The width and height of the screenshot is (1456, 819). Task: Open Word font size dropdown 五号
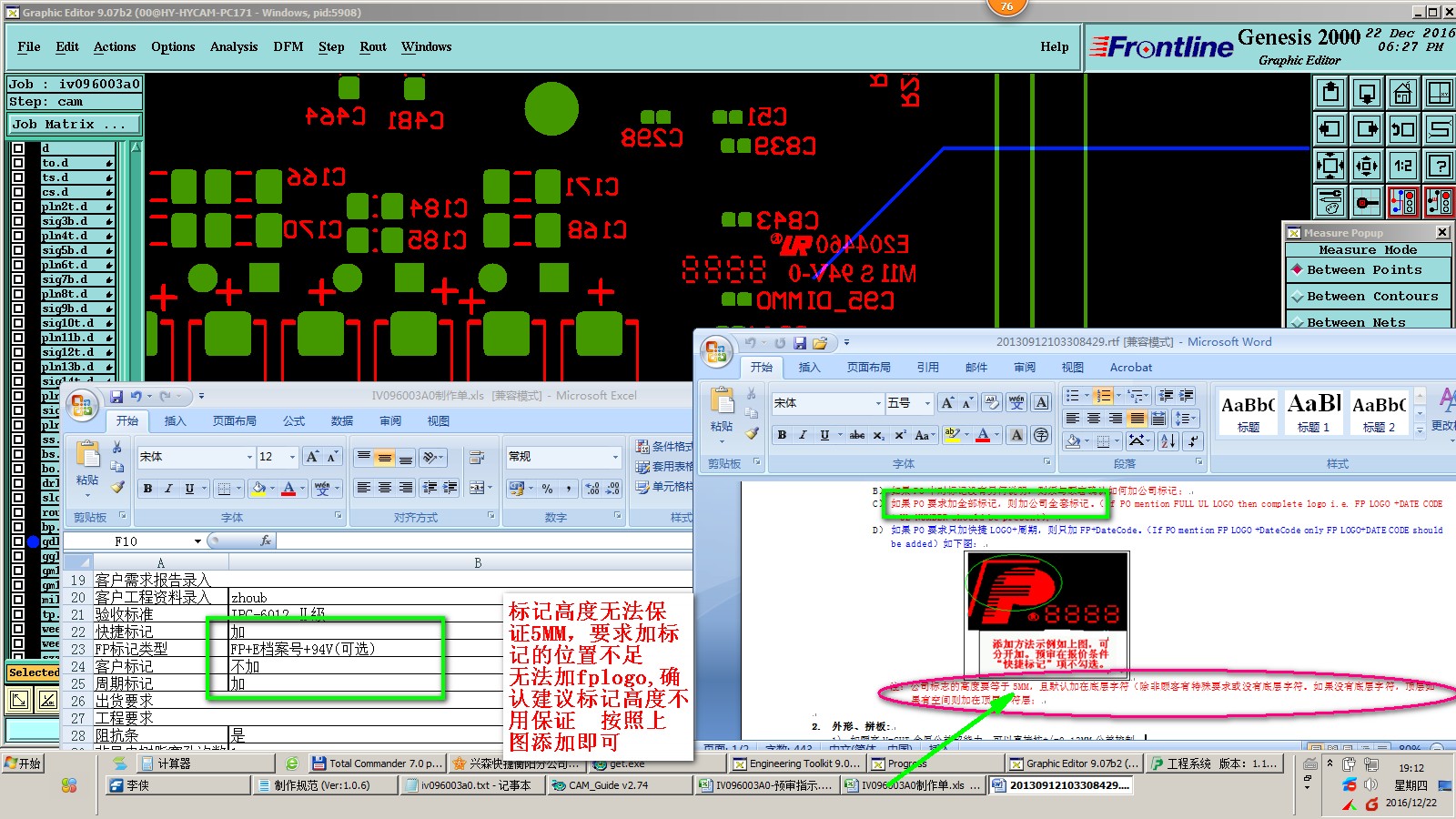[x=927, y=402]
